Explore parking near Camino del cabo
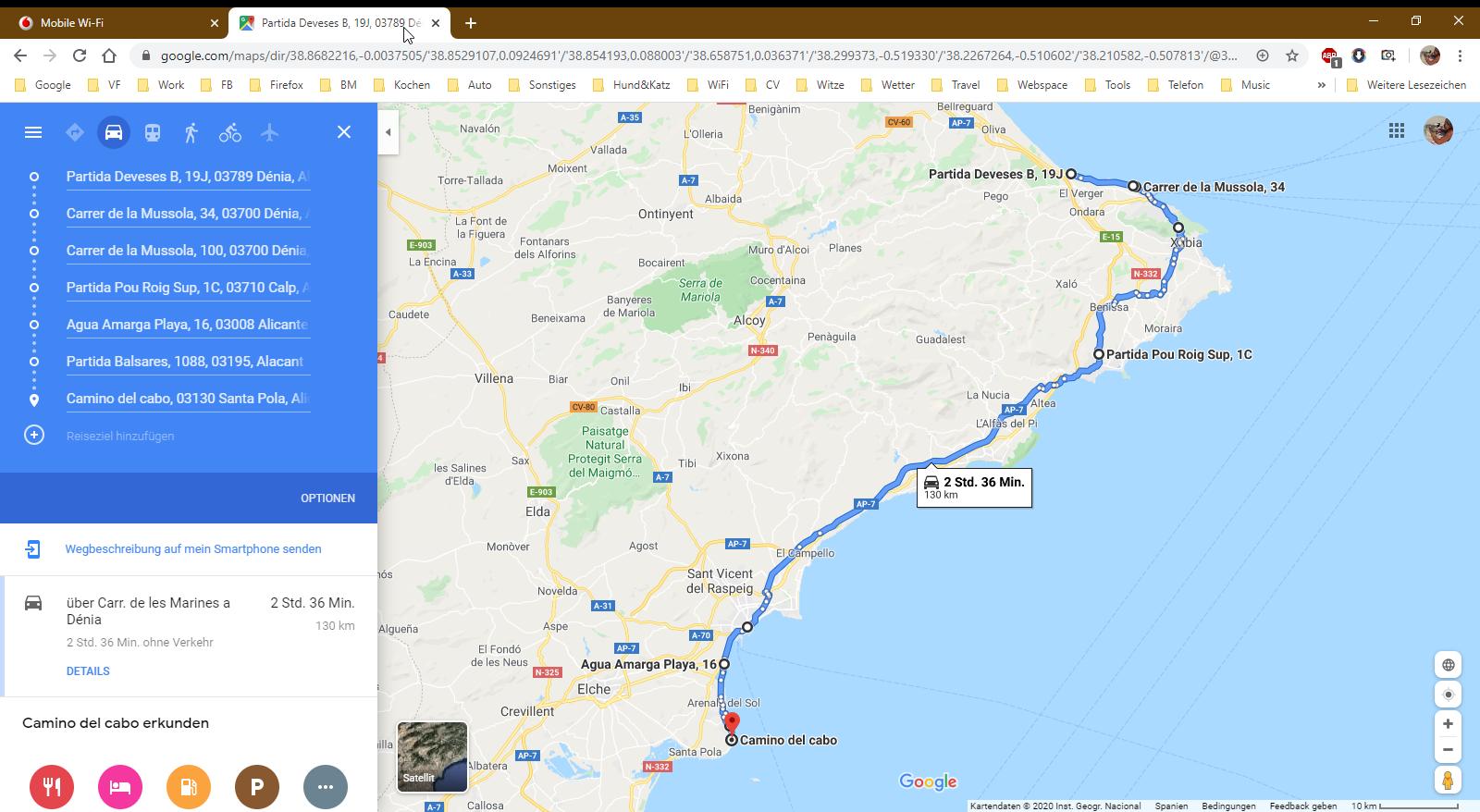The height and width of the screenshot is (812, 1480). point(257,787)
